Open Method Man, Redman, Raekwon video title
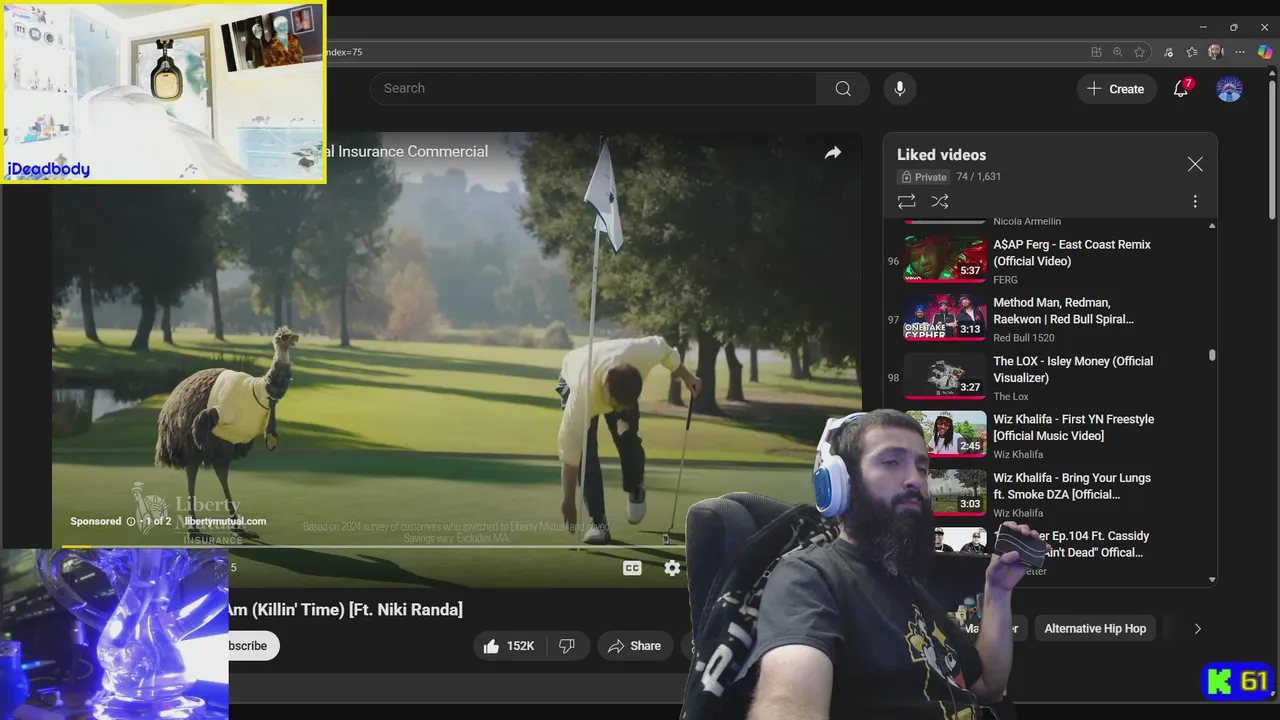Screen dimensions: 1280x720 tap(1064, 311)
